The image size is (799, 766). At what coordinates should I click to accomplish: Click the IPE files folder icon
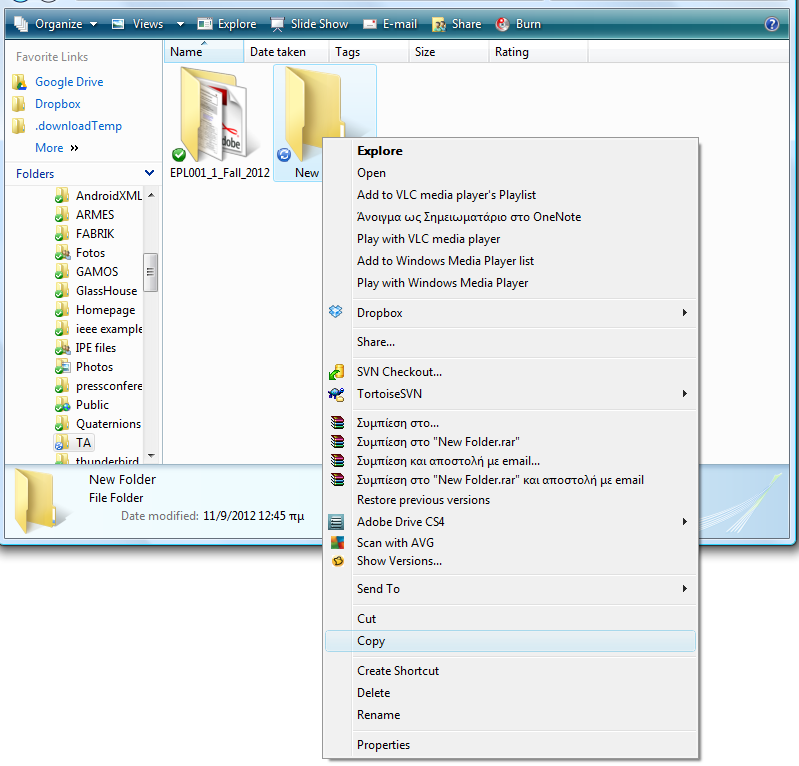point(63,348)
